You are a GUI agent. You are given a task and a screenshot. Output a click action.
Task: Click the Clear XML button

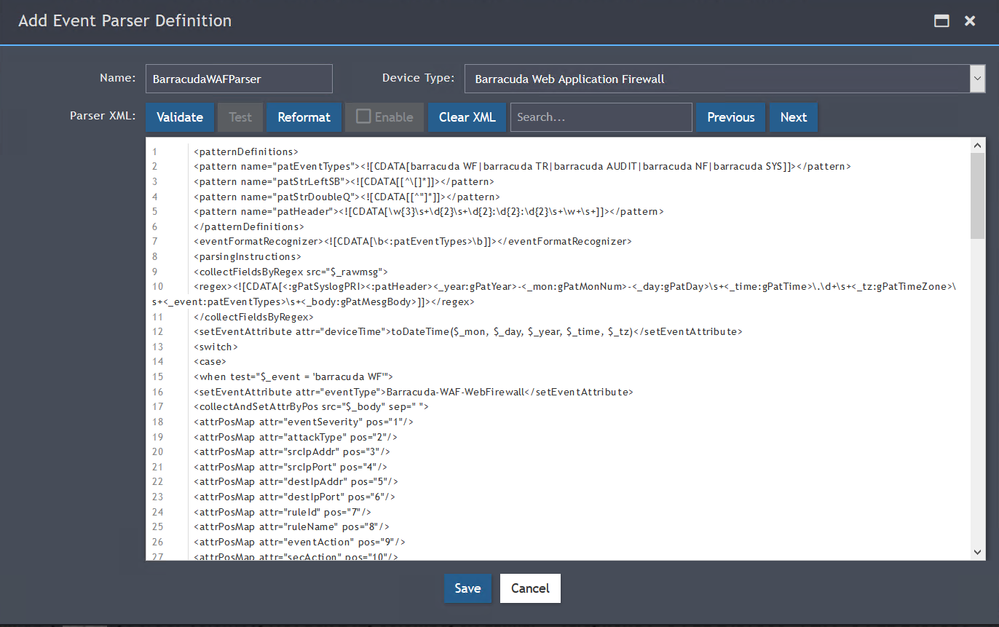(467, 117)
